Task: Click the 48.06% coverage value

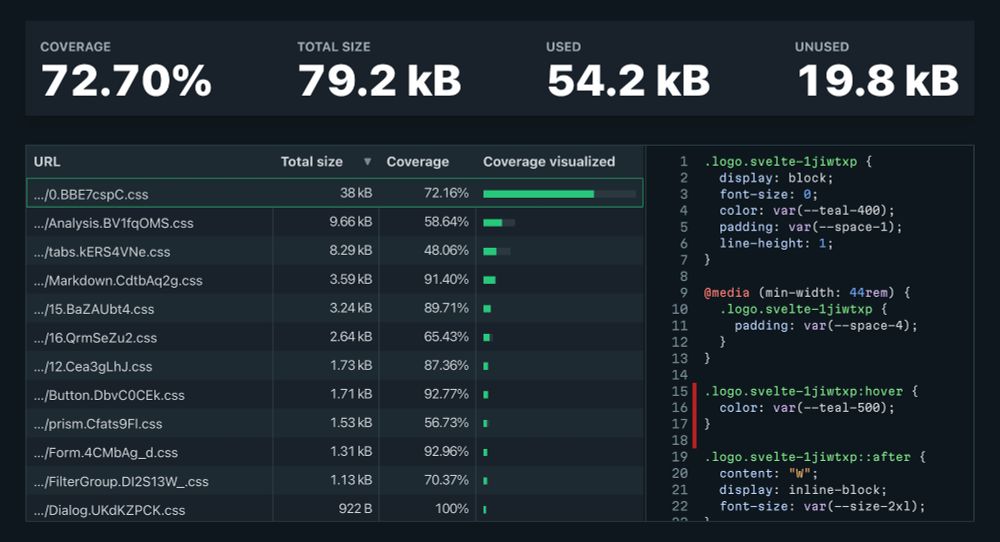Action: [x=446, y=251]
